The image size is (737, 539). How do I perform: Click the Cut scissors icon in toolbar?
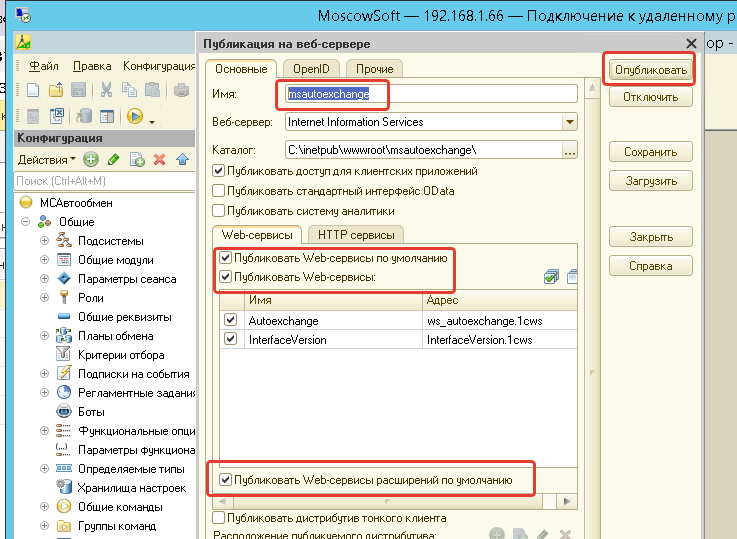106,89
